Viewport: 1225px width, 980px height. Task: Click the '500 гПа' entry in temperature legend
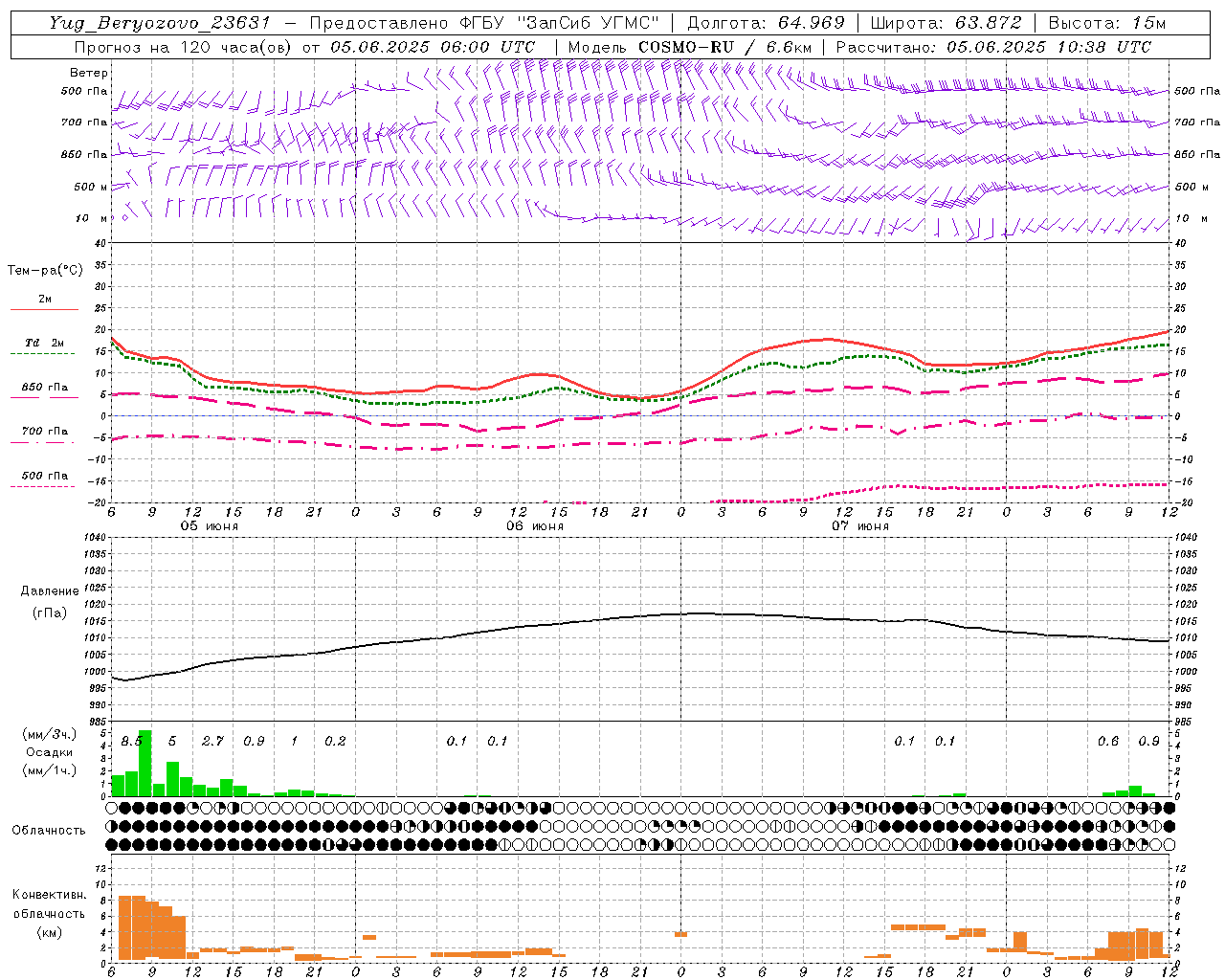(x=45, y=476)
